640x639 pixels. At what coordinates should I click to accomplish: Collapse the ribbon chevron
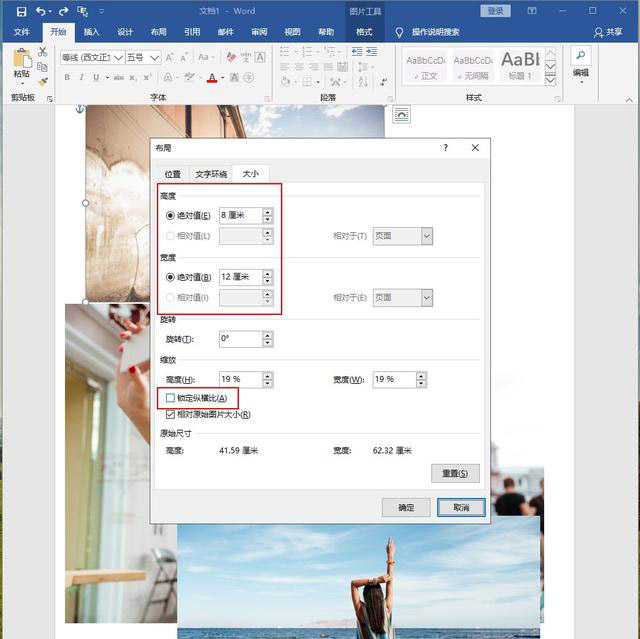(x=629, y=100)
